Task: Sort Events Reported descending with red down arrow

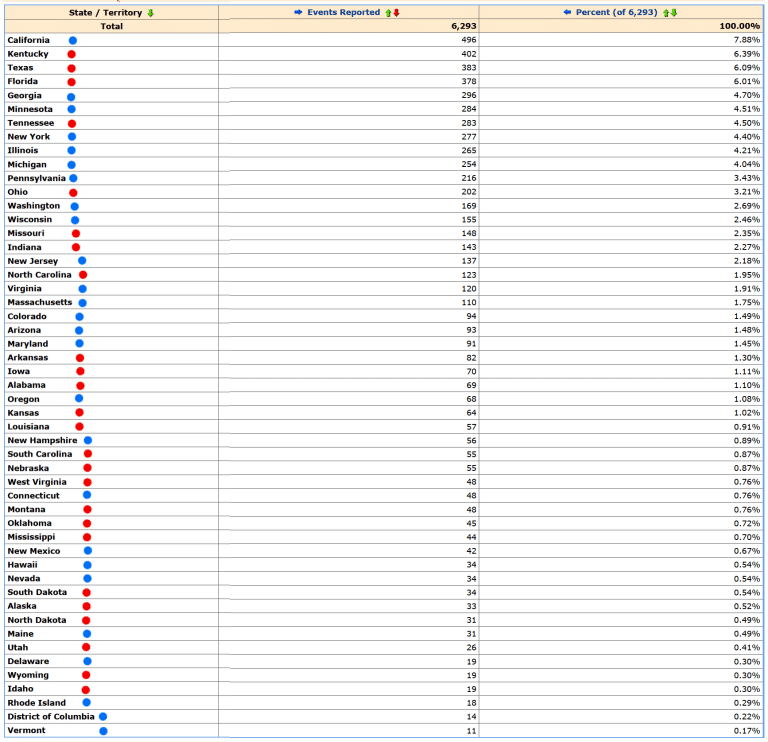Action: (396, 13)
